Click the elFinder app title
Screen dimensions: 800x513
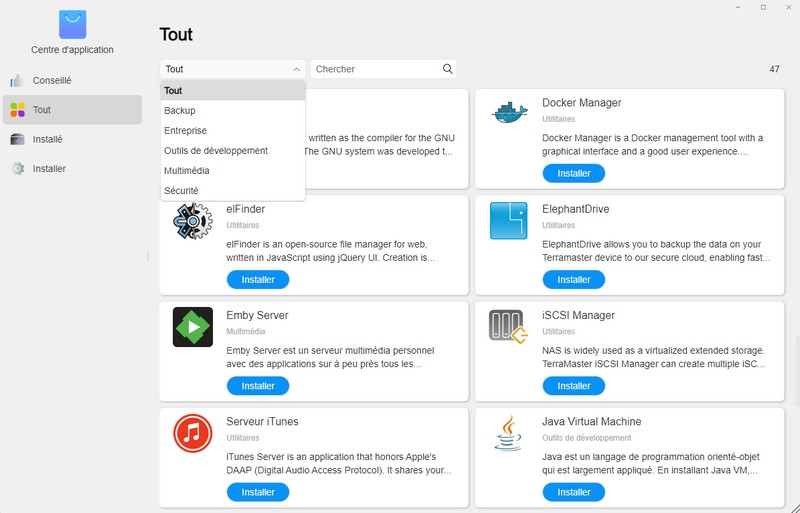(245, 209)
